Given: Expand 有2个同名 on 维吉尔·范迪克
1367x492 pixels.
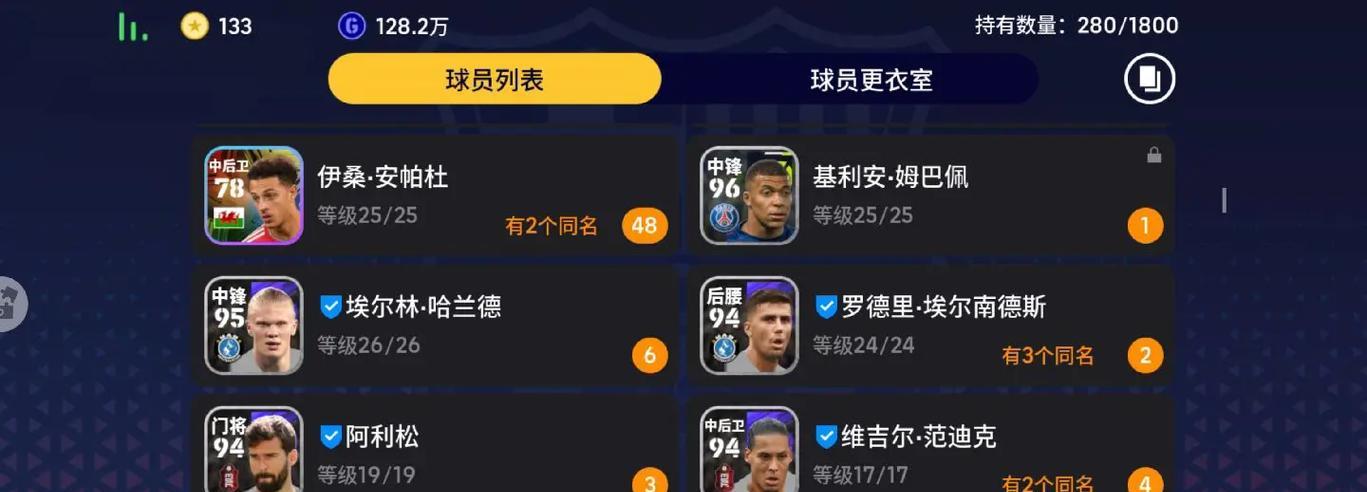Looking at the screenshot, I should click(1047, 484).
